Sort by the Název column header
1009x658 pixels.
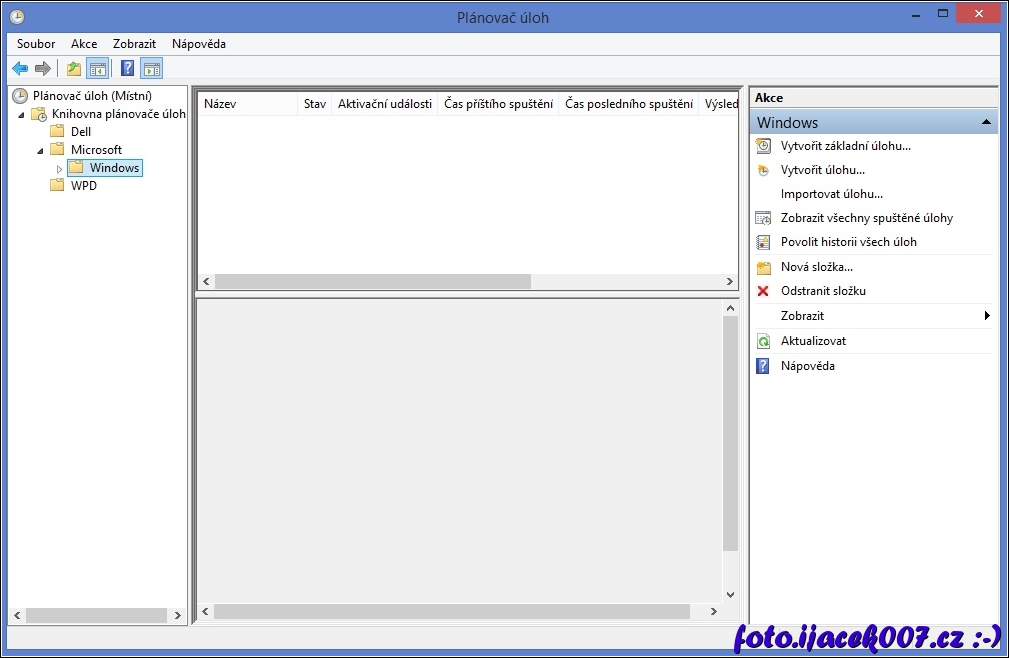pos(246,104)
